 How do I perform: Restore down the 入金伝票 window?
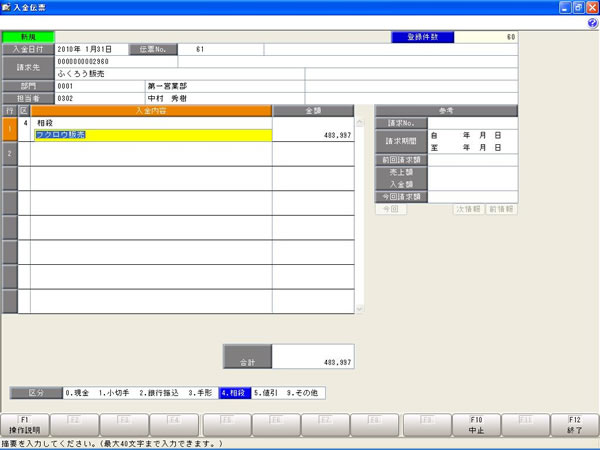[579, 7]
